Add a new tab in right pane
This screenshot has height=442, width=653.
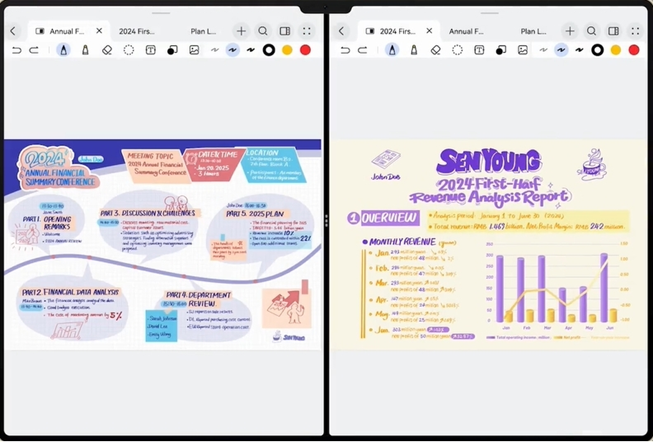[570, 31]
